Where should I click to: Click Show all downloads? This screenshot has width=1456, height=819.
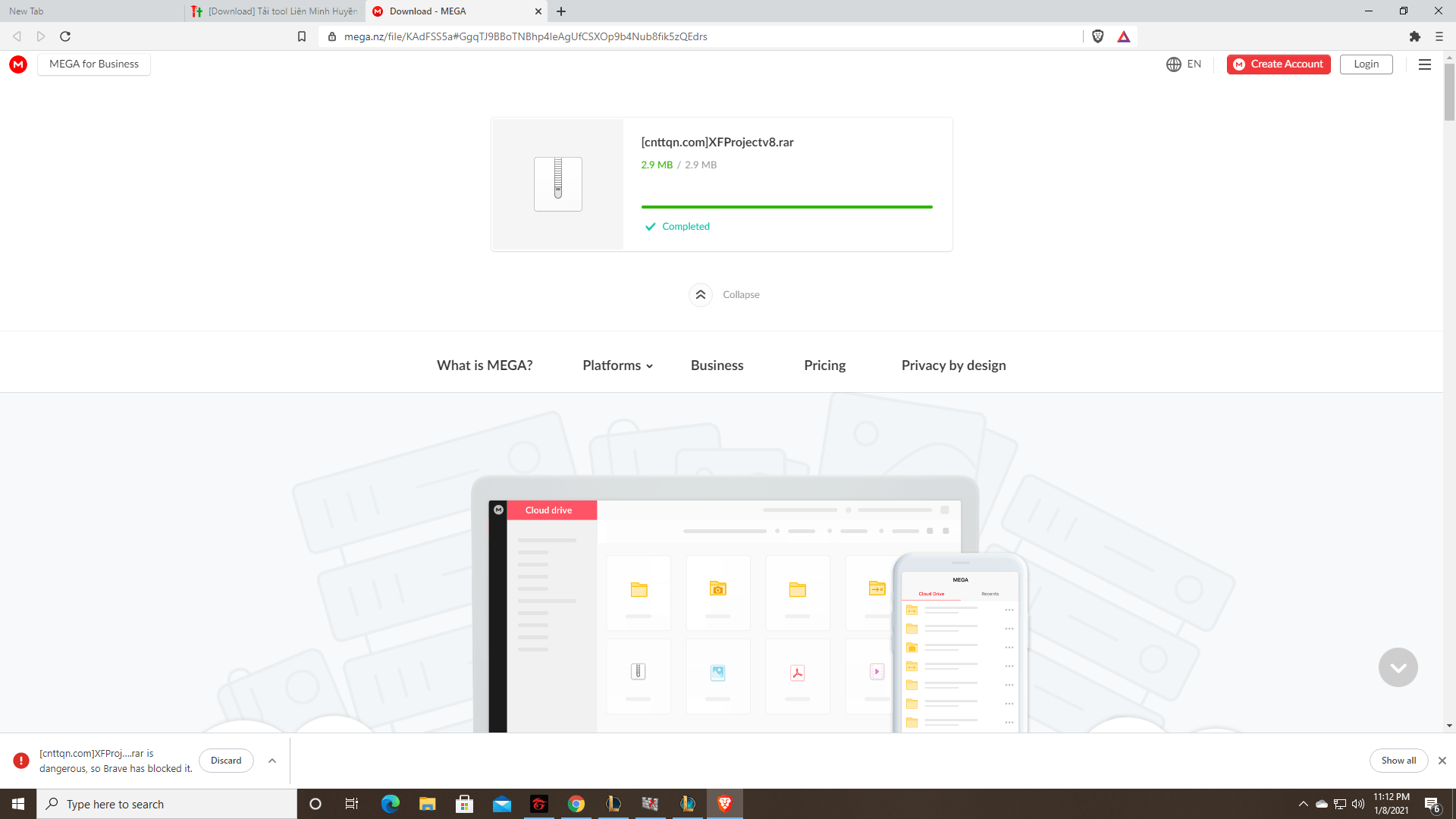pos(1398,761)
